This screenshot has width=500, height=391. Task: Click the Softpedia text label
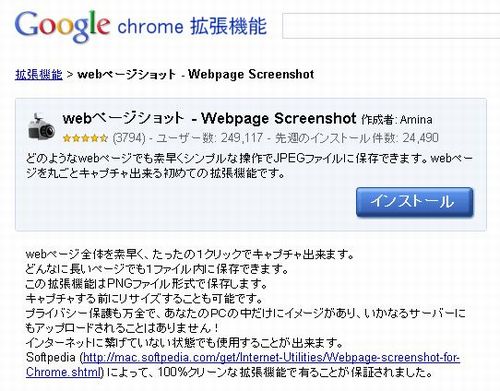pyautogui.click(x=51, y=358)
